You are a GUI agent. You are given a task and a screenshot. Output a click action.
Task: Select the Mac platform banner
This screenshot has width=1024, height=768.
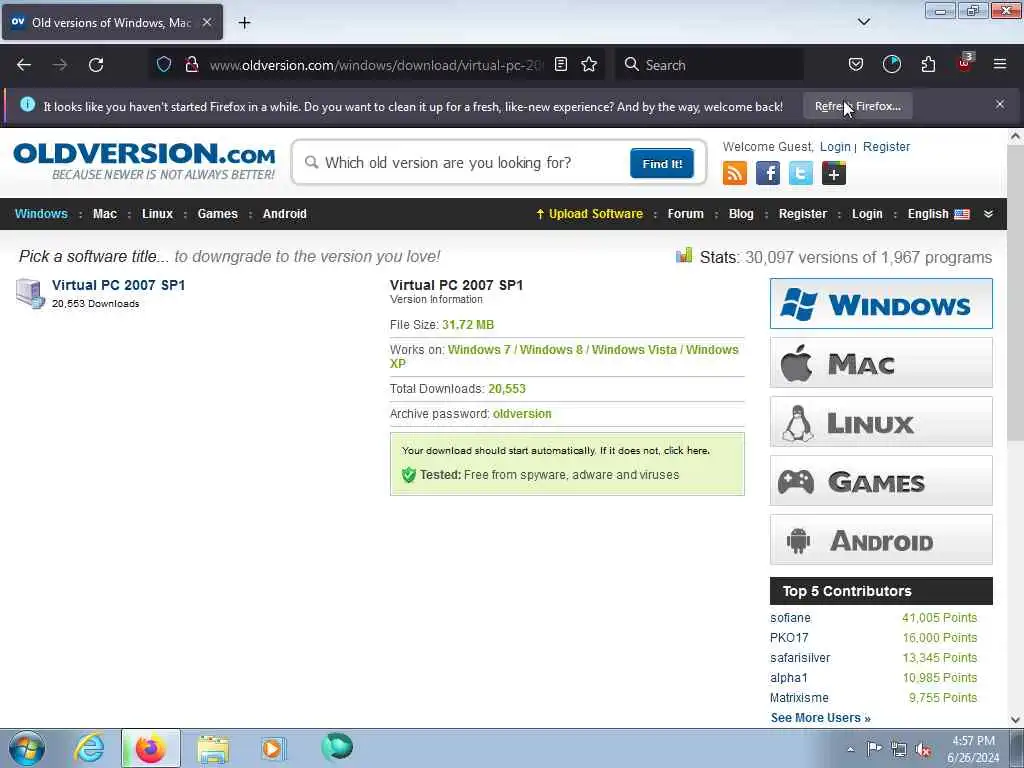click(881, 362)
